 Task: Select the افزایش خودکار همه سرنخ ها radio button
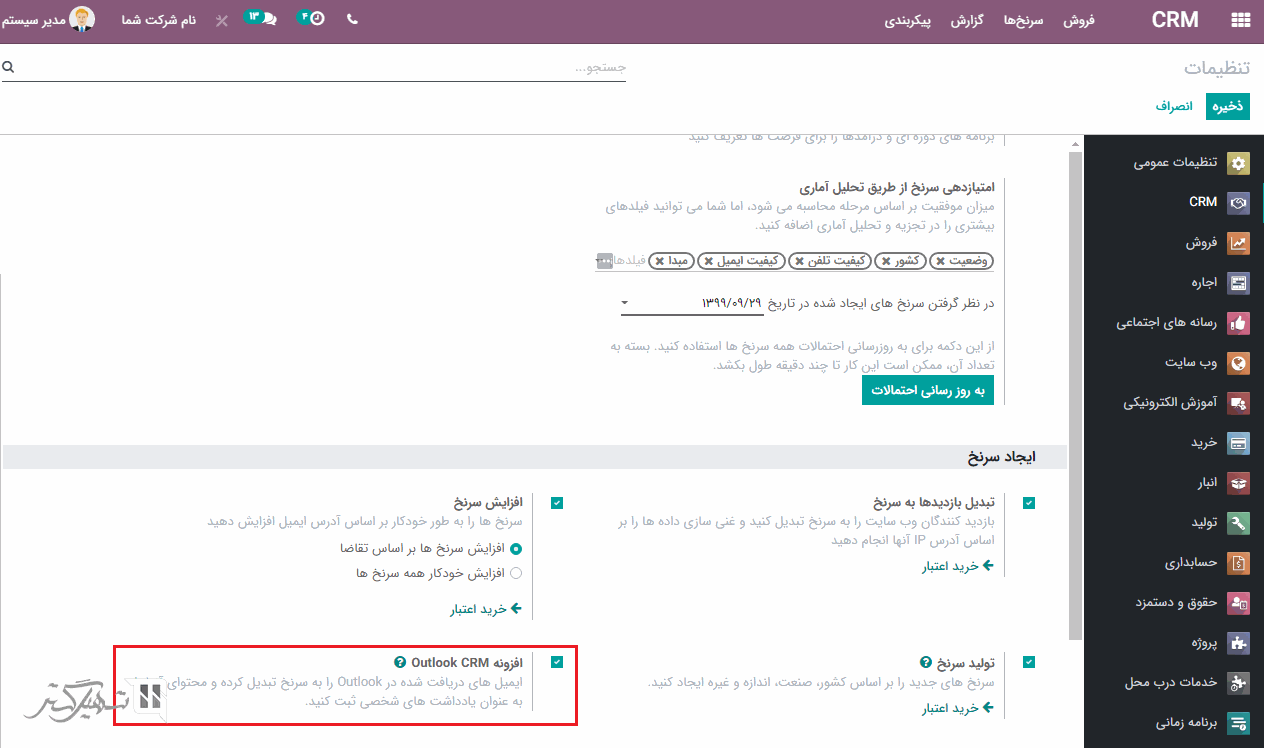[x=516, y=572]
